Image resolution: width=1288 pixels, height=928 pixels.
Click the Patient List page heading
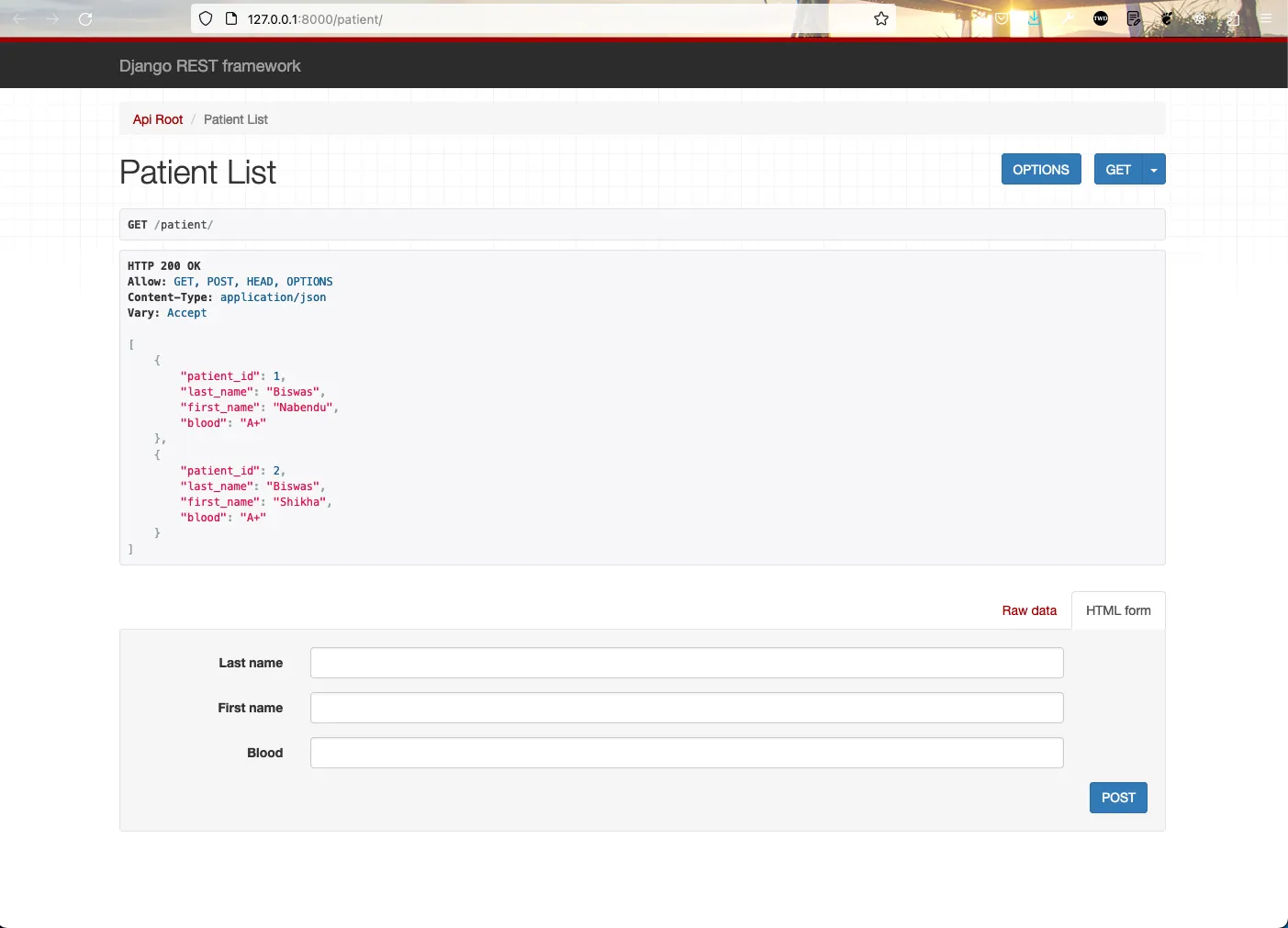pos(197,173)
